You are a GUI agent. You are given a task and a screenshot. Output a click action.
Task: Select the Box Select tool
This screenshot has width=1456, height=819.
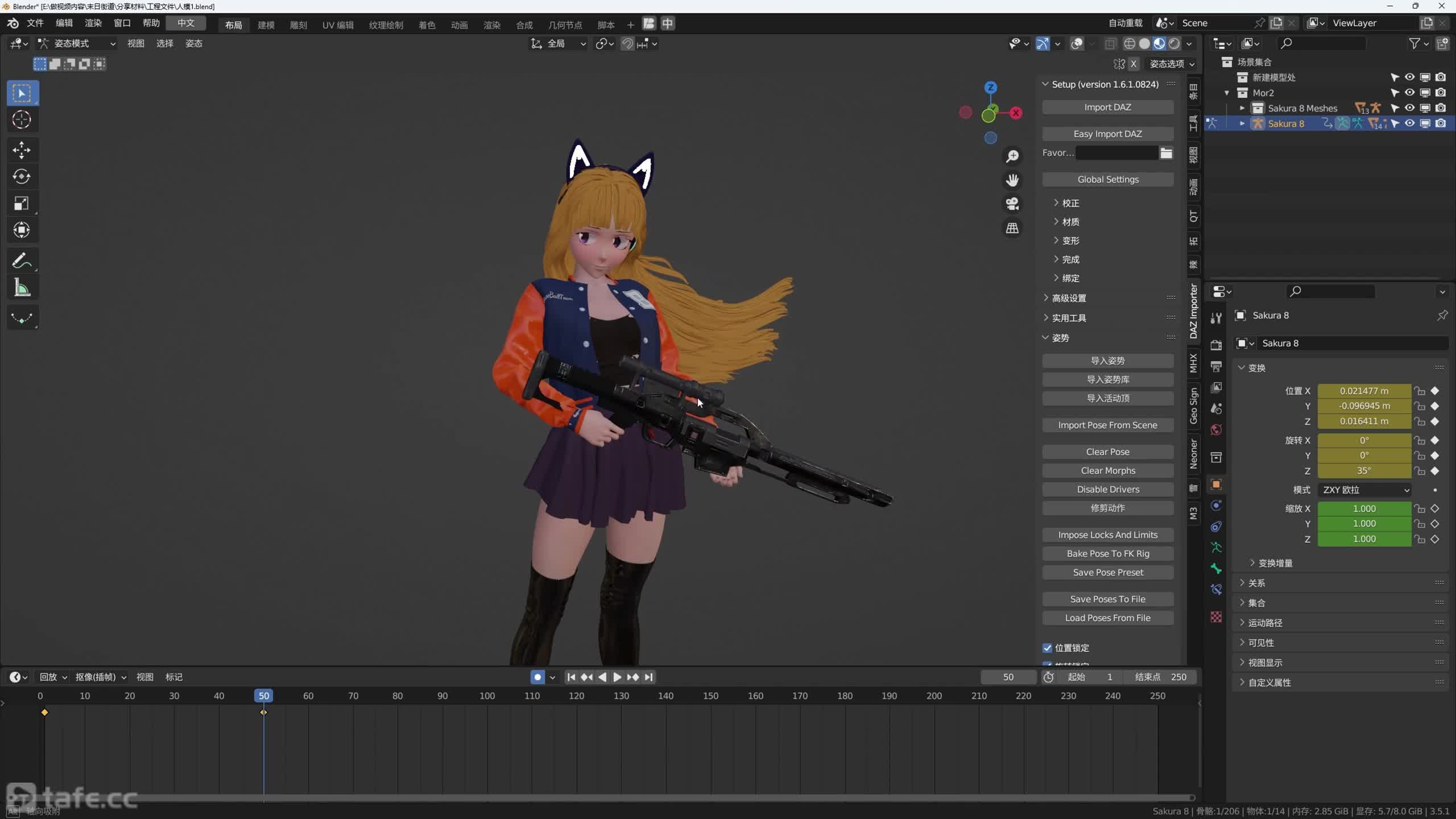point(22,93)
